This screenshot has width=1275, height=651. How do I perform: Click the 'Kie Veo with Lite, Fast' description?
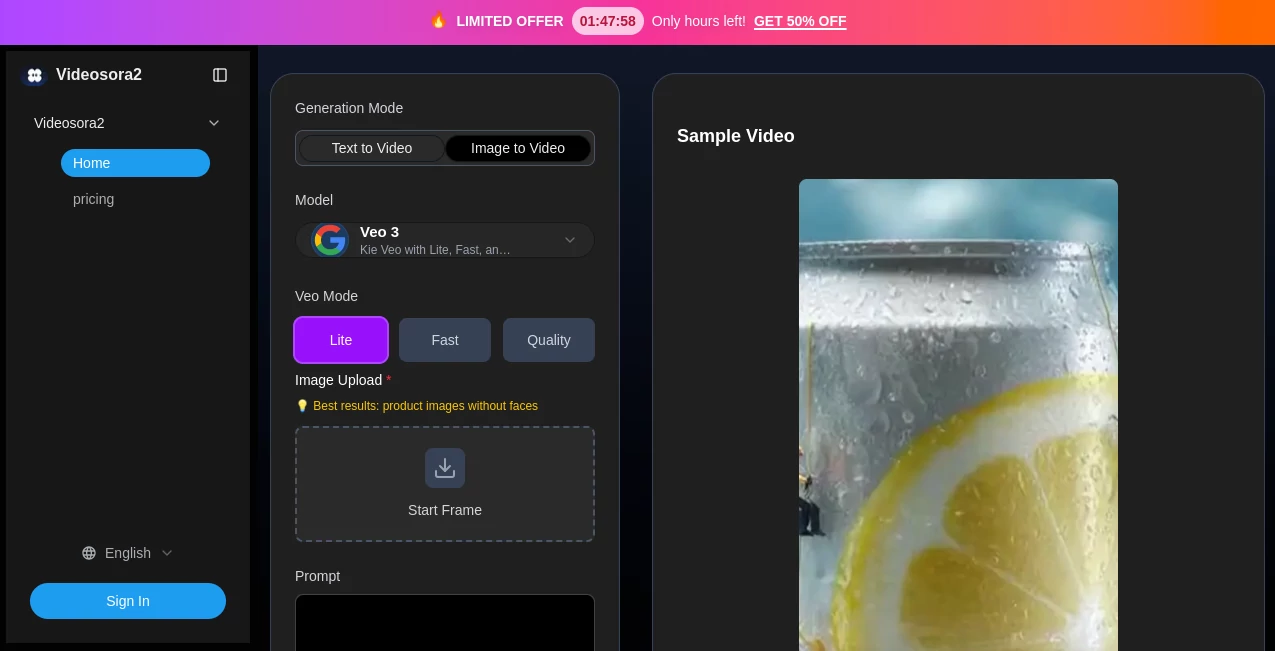pos(435,250)
